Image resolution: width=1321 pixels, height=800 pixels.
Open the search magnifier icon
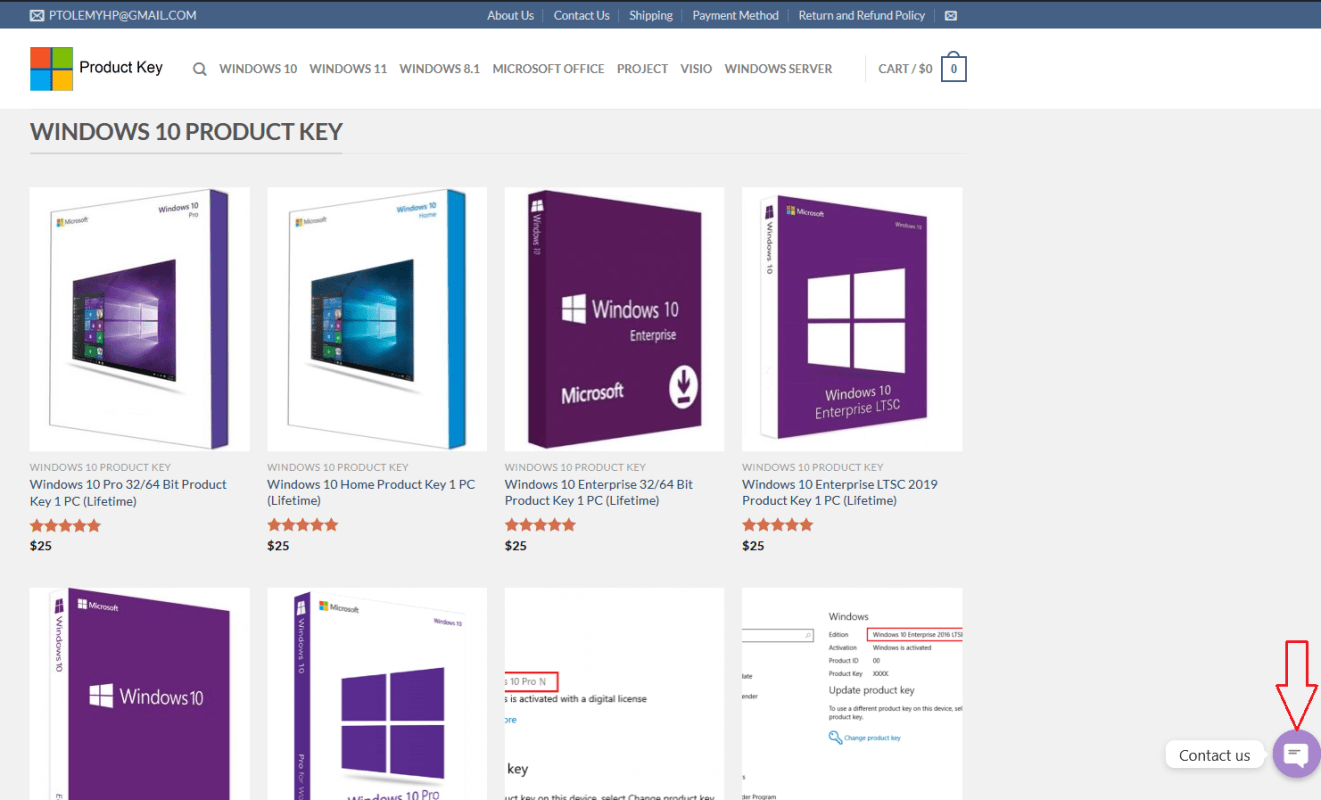(200, 69)
